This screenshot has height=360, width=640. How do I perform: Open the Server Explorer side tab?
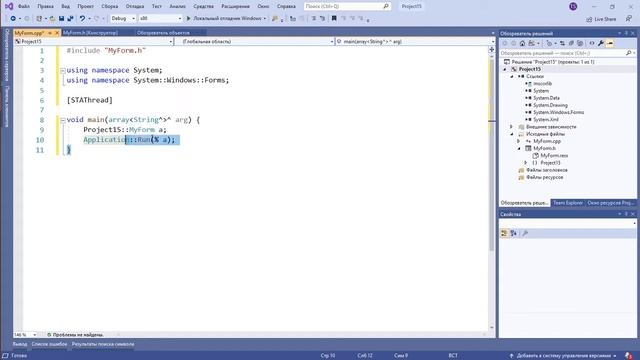(7, 55)
